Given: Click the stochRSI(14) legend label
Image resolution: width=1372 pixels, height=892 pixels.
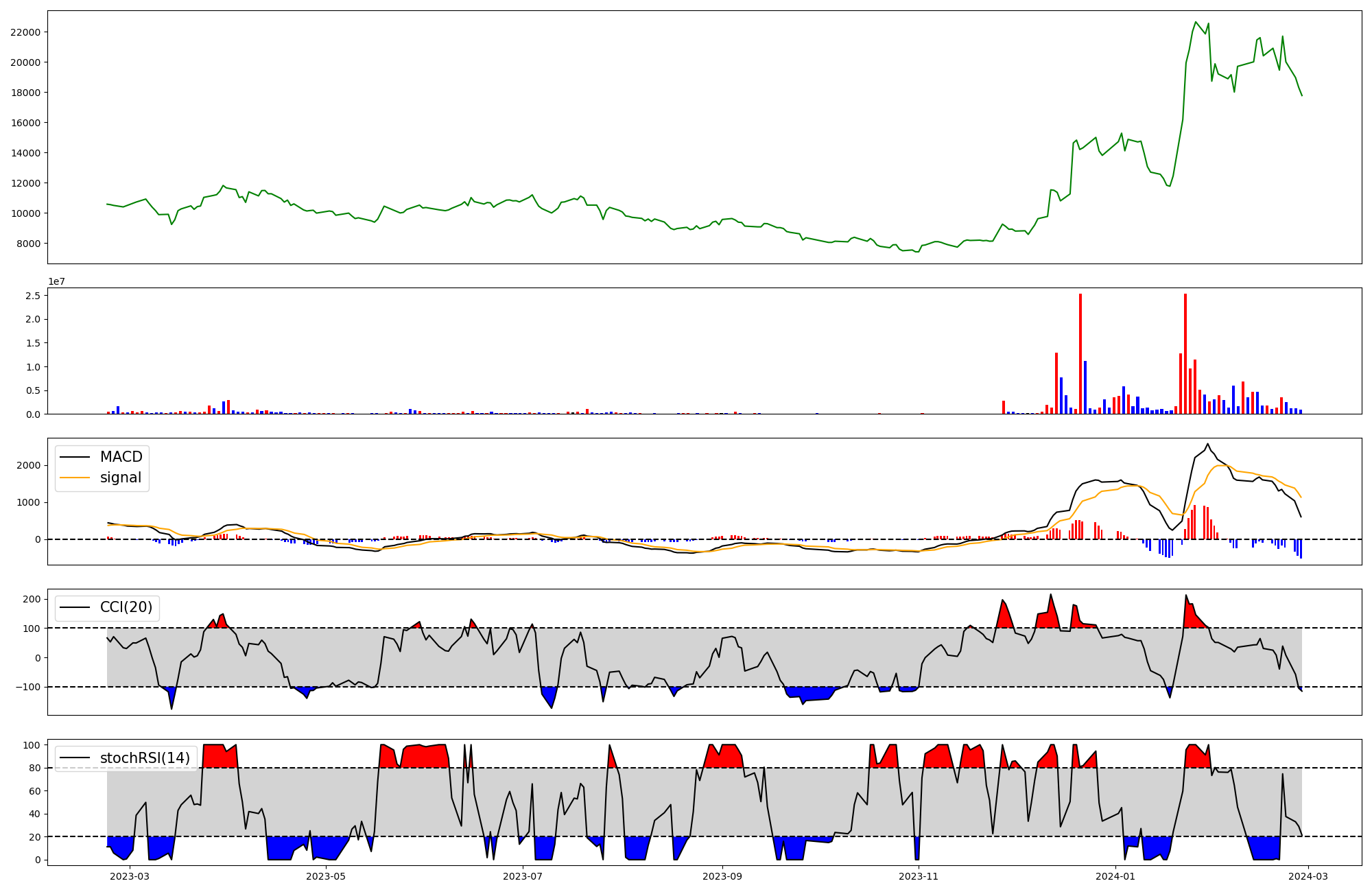Looking at the screenshot, I should click(x=145, y=758).
